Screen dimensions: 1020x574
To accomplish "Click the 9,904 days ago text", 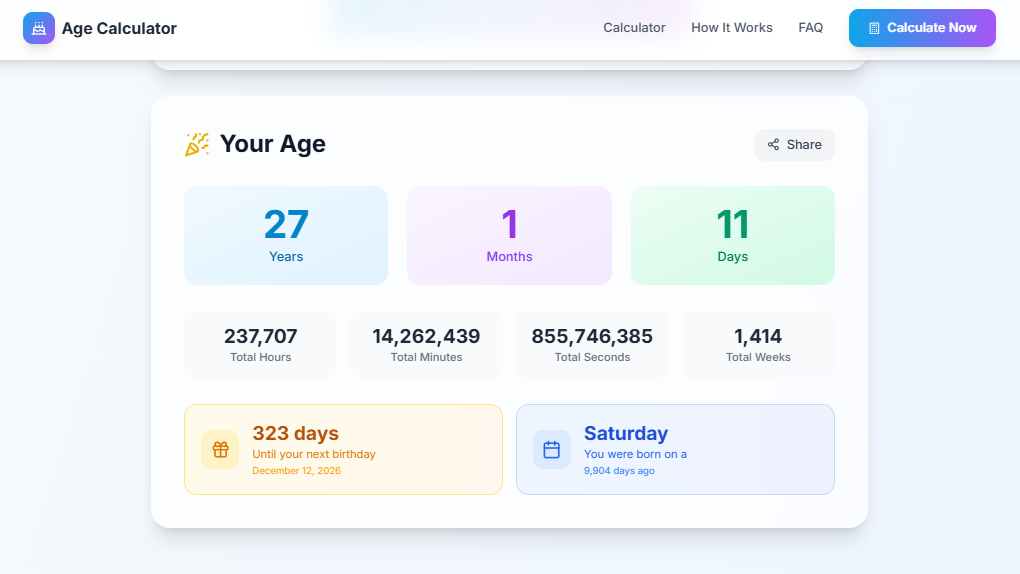I will [619, 471].
